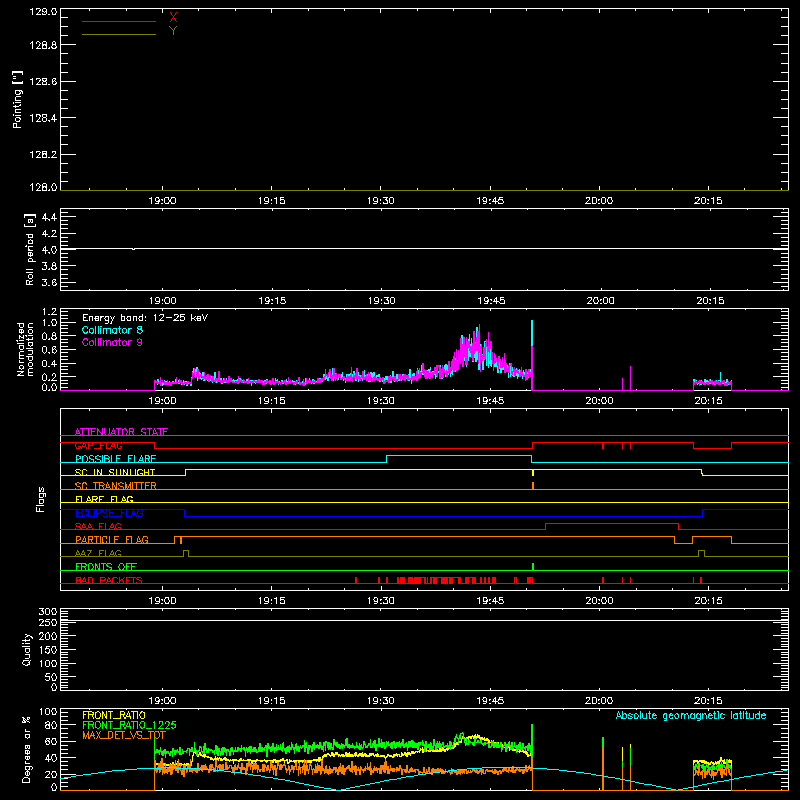
Task: Click the Energy band: 12-25 keV annotation
Action: [x=145, y=318]
